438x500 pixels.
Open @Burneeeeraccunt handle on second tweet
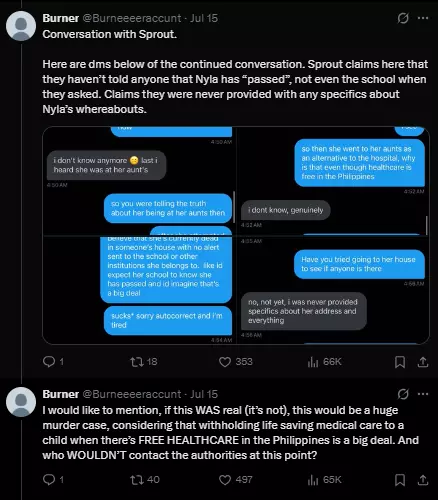pos(132,394)
